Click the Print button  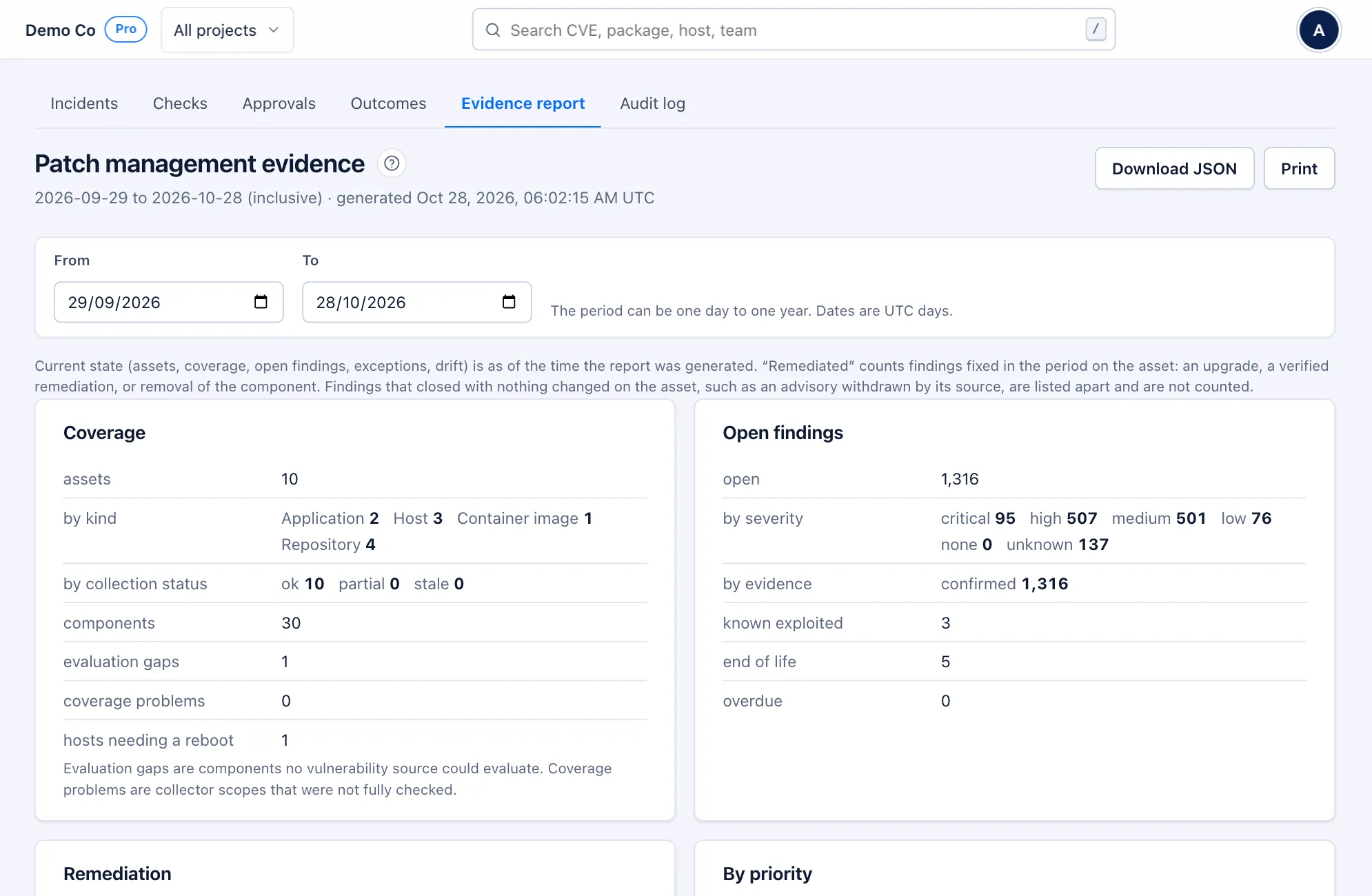pos(1299,168)
